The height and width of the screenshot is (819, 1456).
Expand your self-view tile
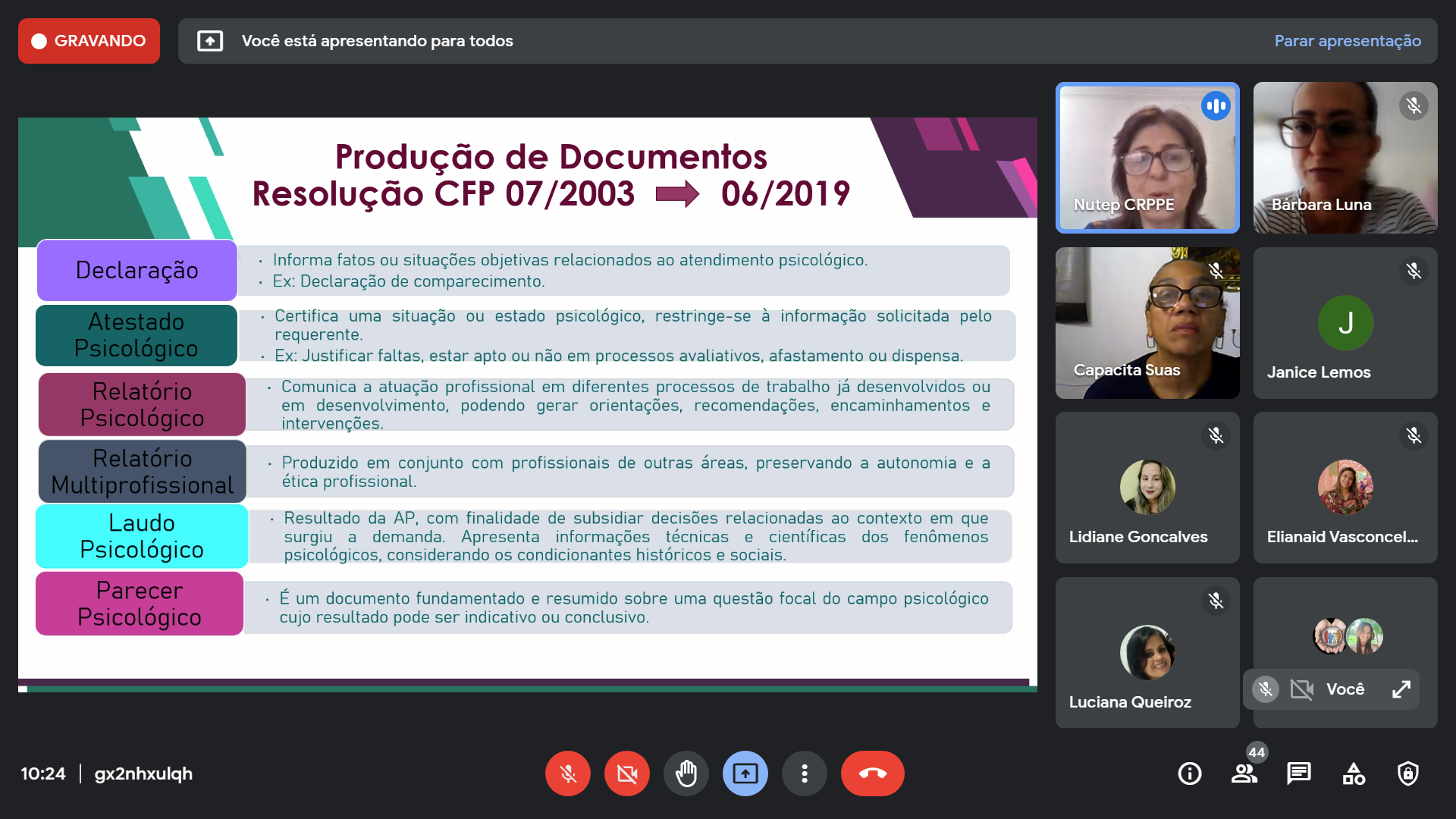1401,689
